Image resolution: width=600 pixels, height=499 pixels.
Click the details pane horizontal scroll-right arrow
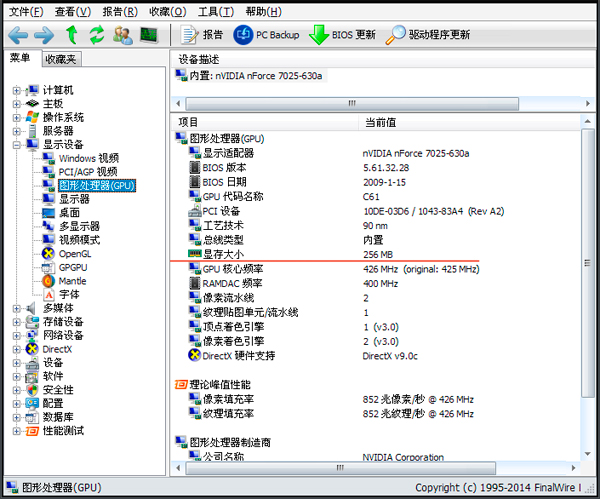pos(574,468)
